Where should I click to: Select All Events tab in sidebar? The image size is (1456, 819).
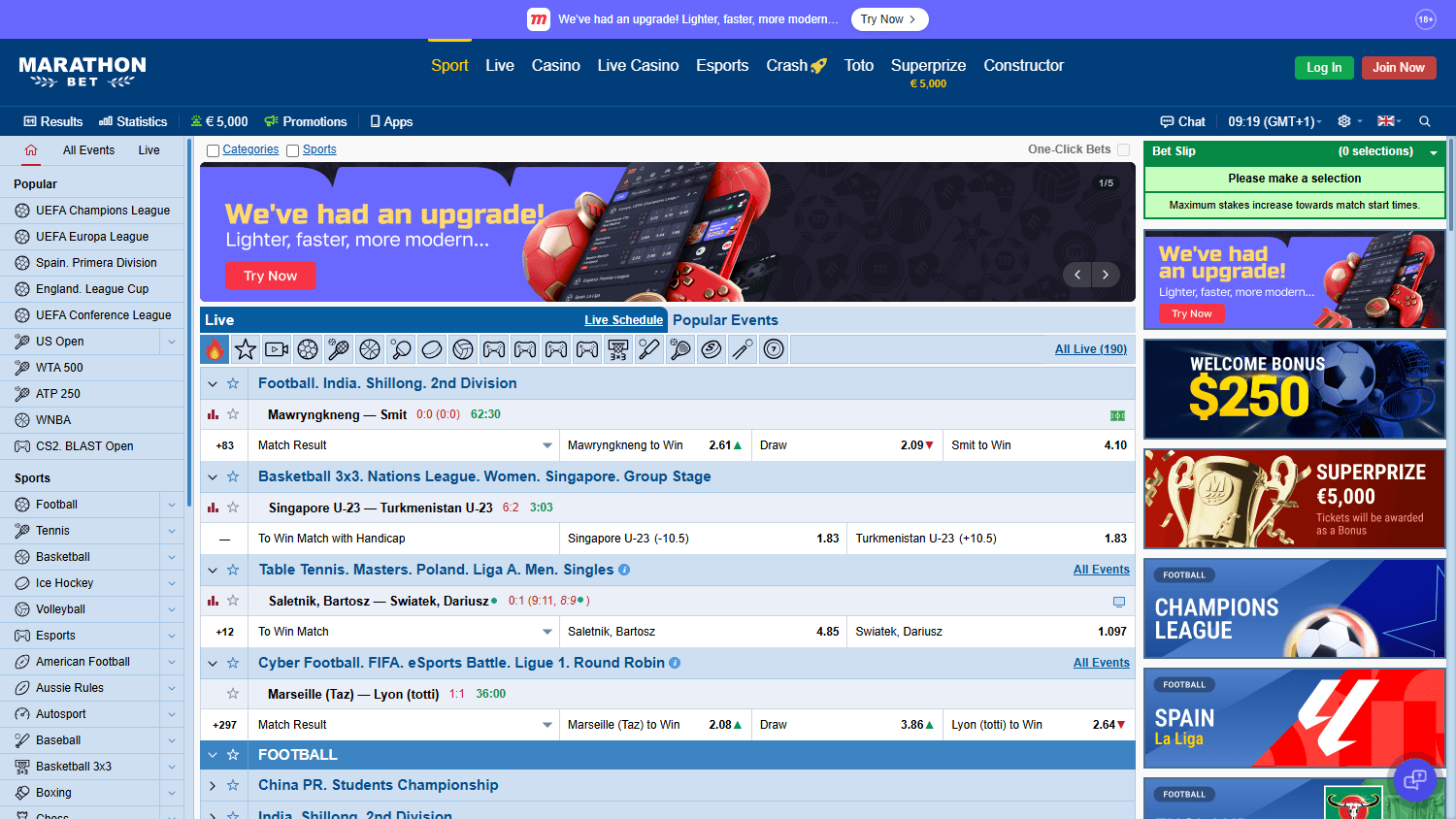coord(88,150)
